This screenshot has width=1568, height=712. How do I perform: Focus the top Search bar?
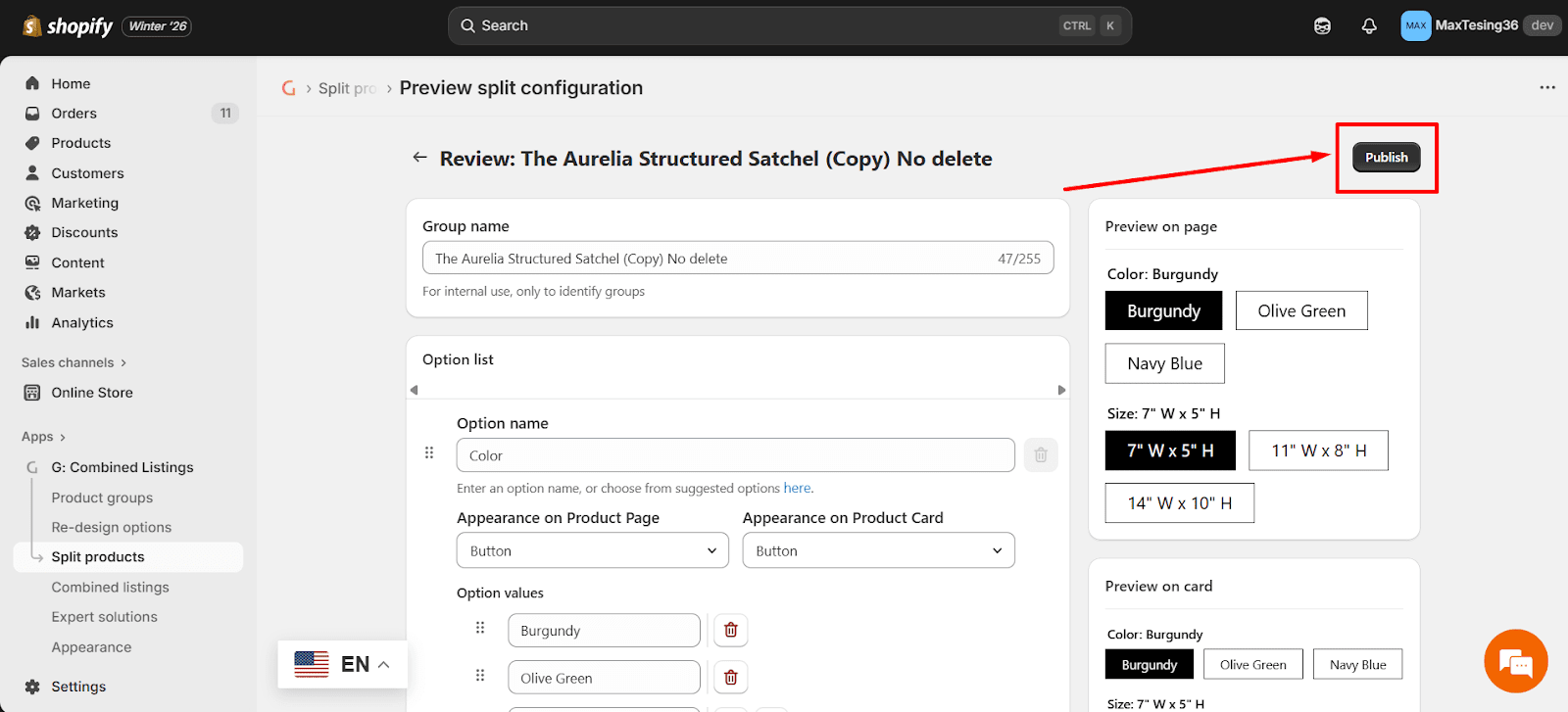[790, 25]
